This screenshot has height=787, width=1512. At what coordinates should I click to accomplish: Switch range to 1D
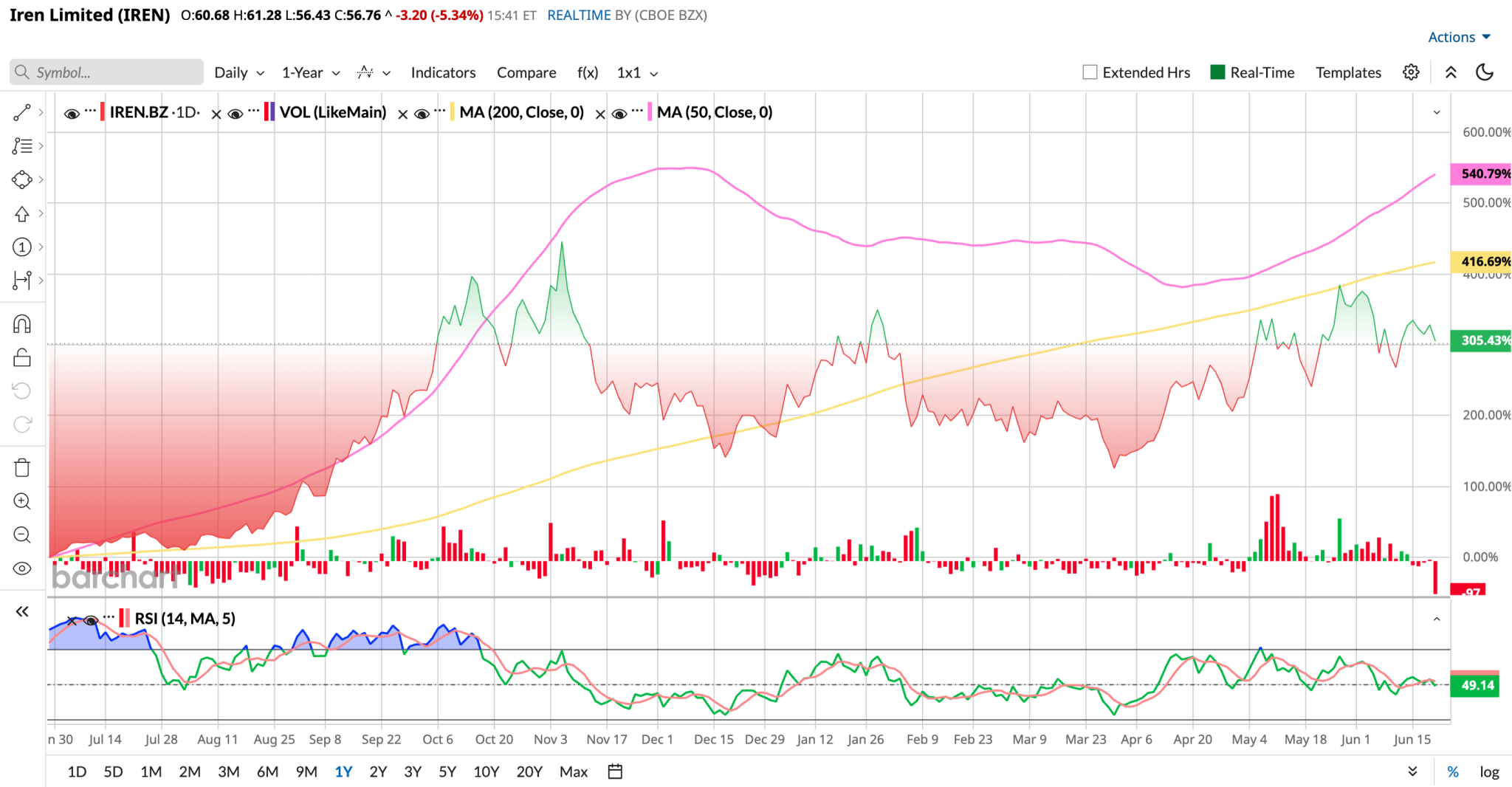click(77, 771)
